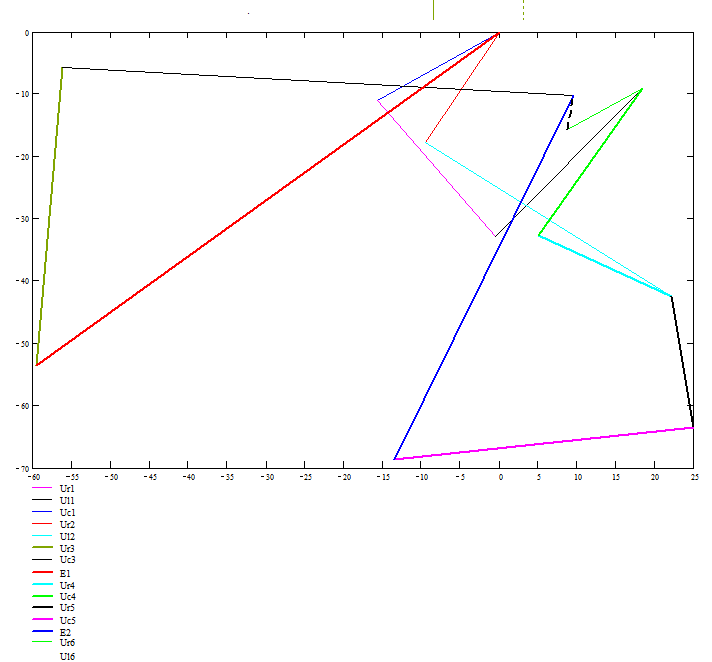Click the olive line swatch beside Ur3

click(42, 547)
